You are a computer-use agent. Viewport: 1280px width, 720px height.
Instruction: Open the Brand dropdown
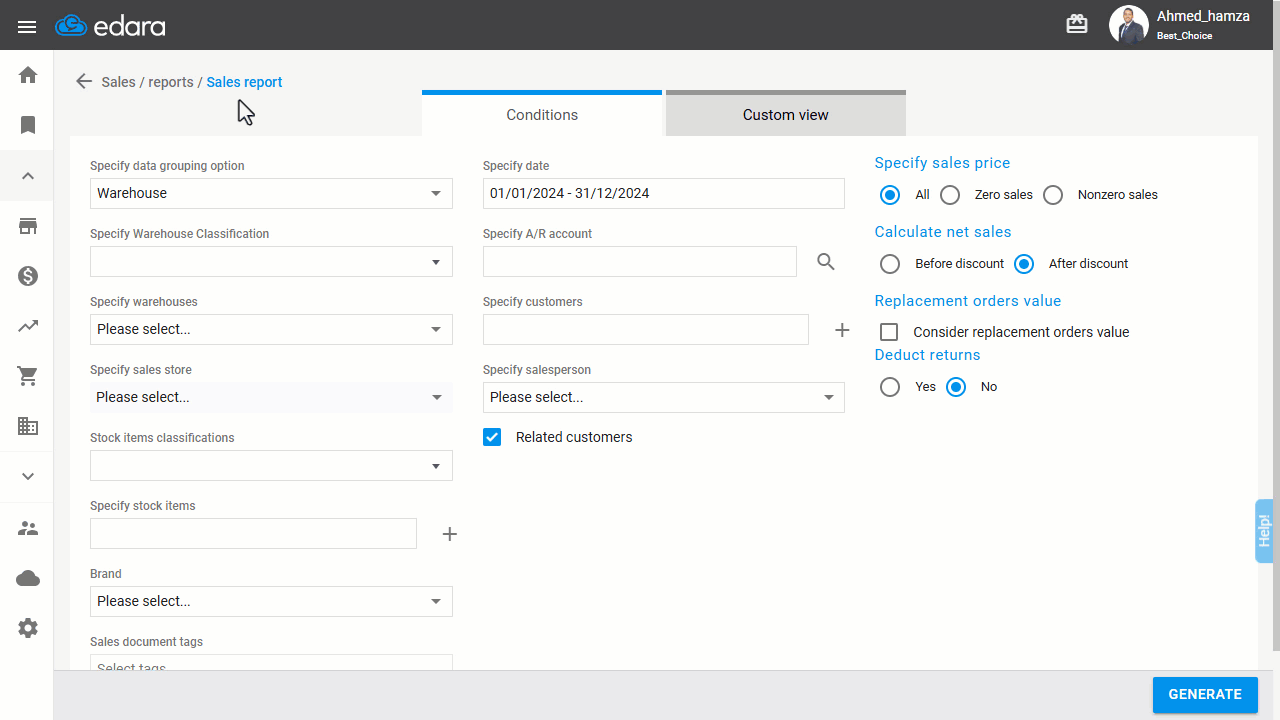click(x=271, y=601)
